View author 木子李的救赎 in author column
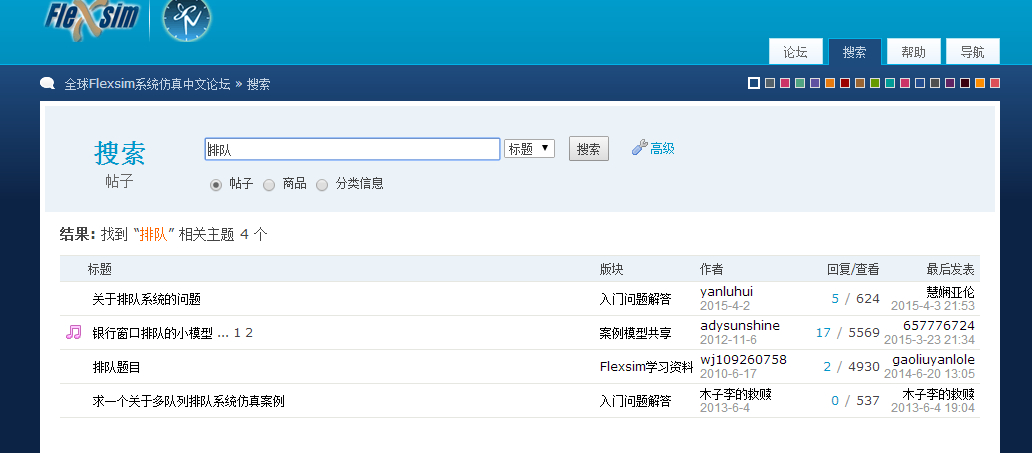 (735, 394)
